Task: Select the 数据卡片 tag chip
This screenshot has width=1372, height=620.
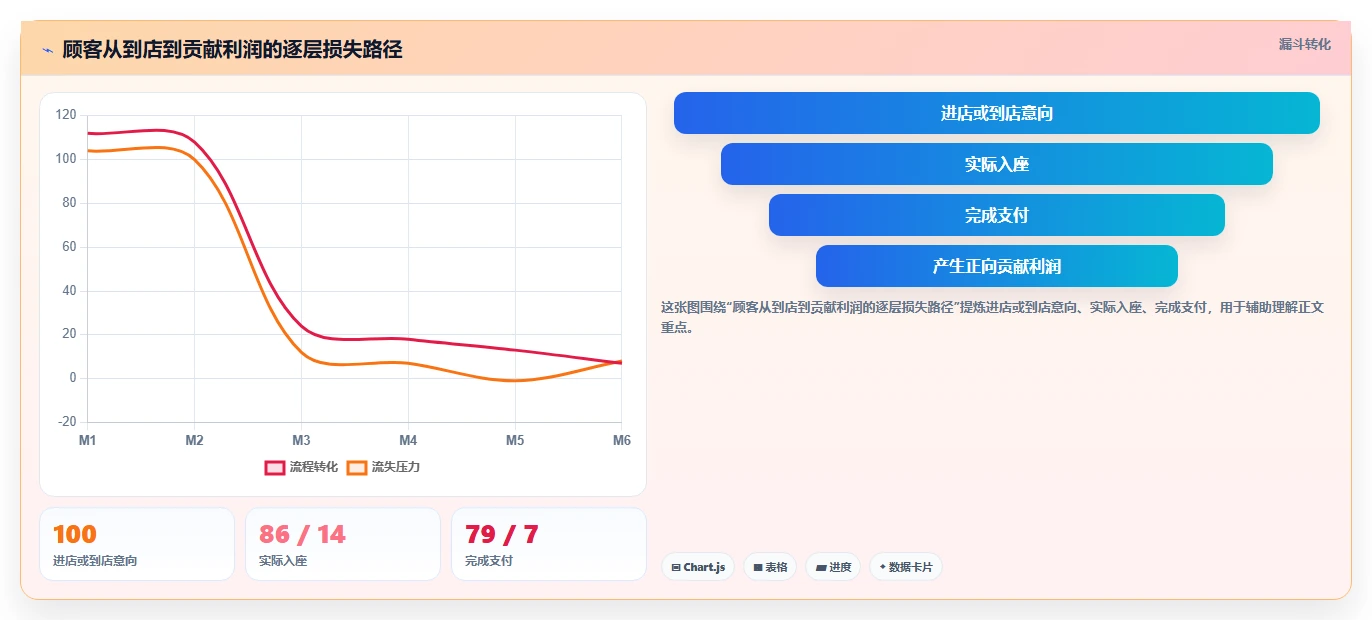Action: point(906,567)
